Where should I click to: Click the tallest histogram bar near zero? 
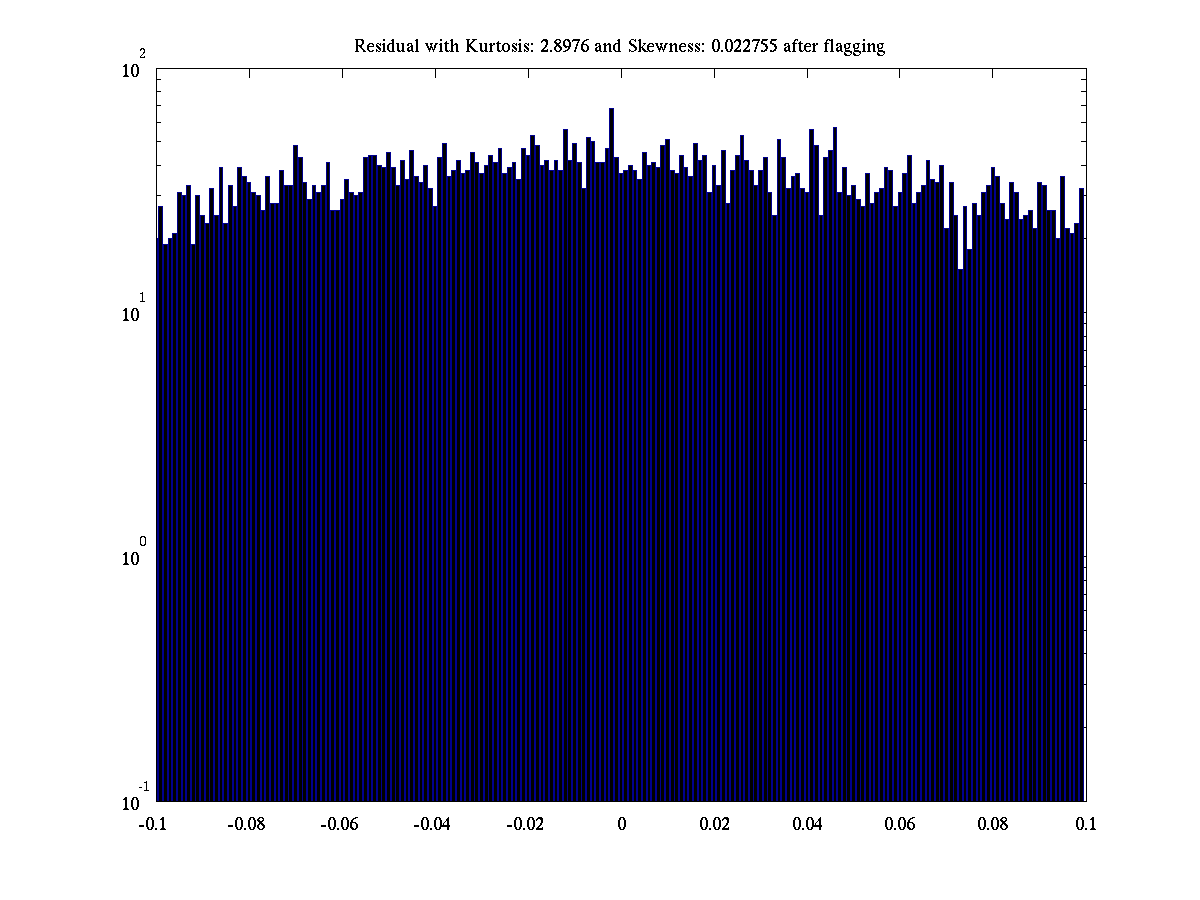(x=611, y=450)
